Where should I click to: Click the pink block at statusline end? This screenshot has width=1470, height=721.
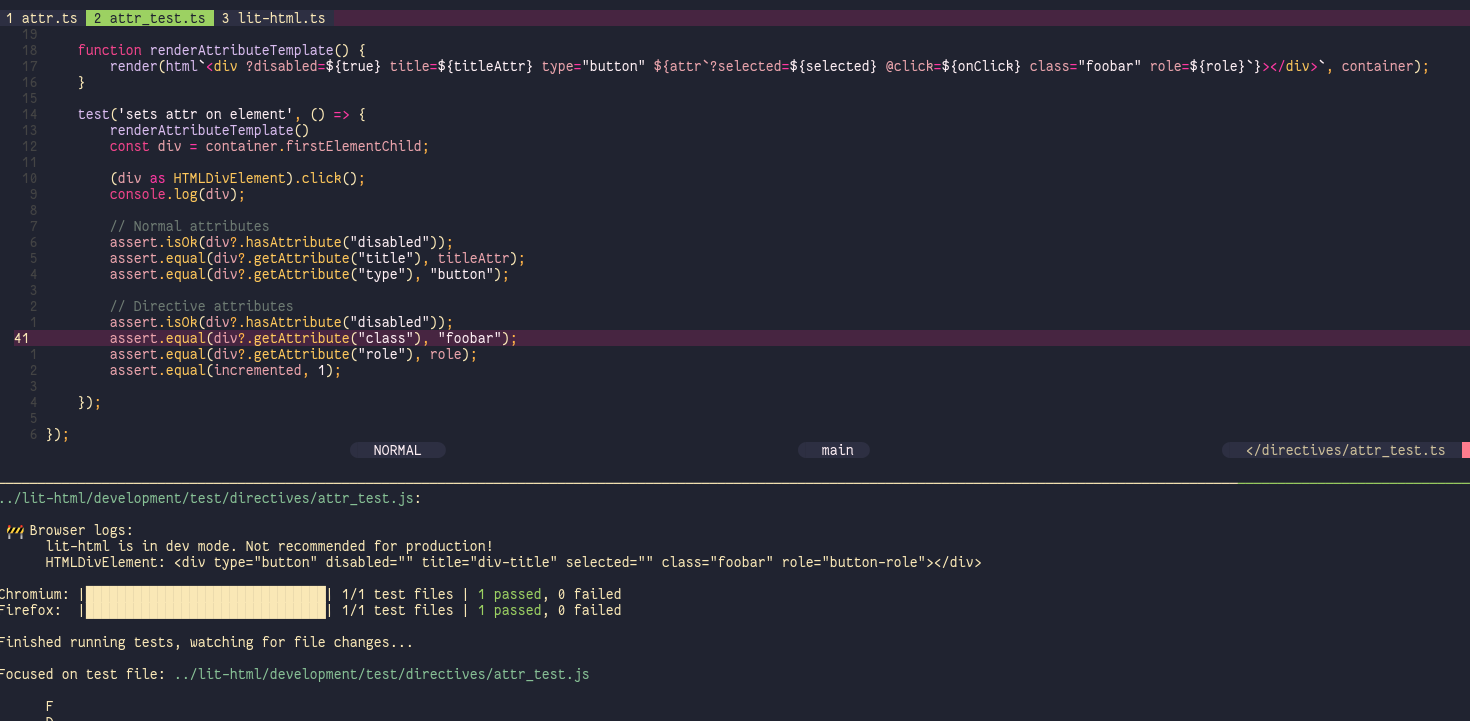(1466, 450)
